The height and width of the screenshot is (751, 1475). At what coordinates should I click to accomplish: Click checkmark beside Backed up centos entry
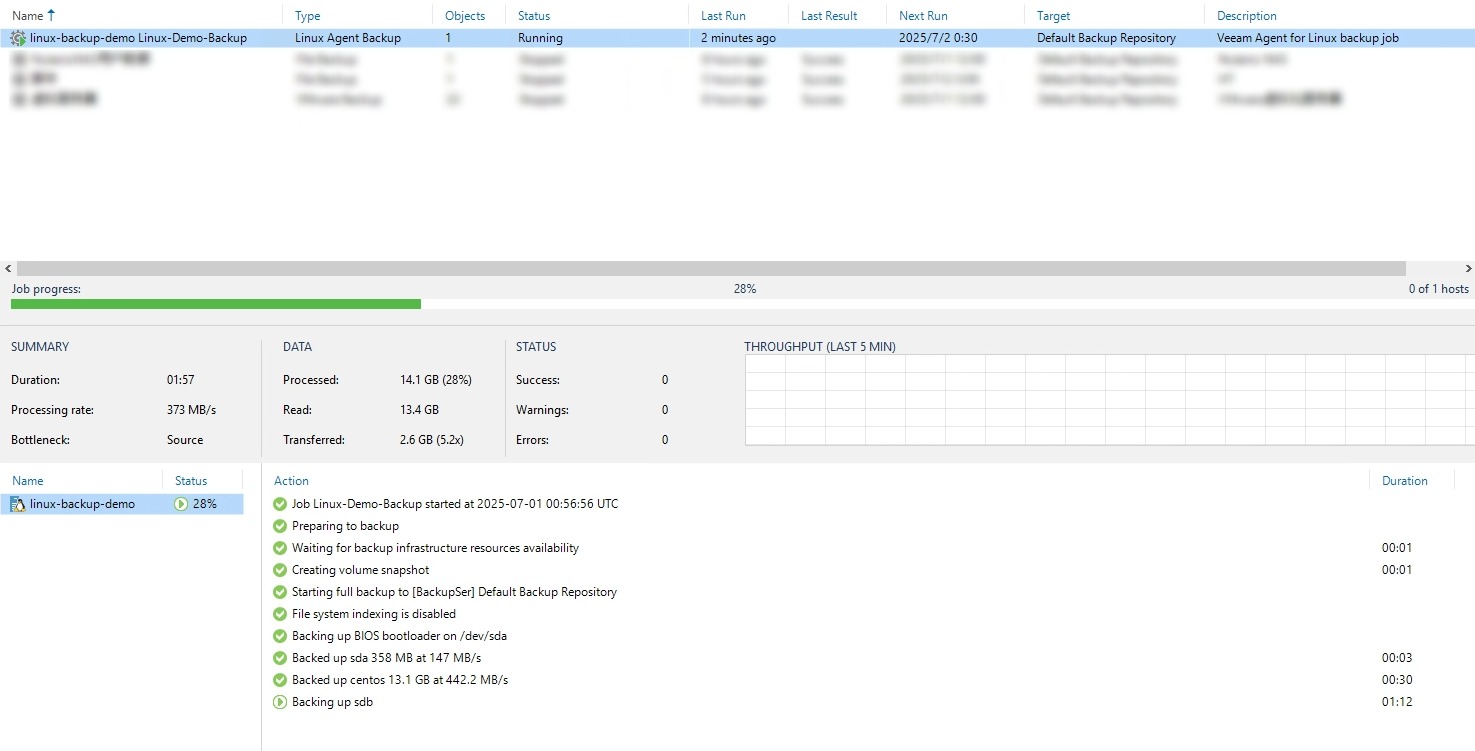[x=280, y=680]
